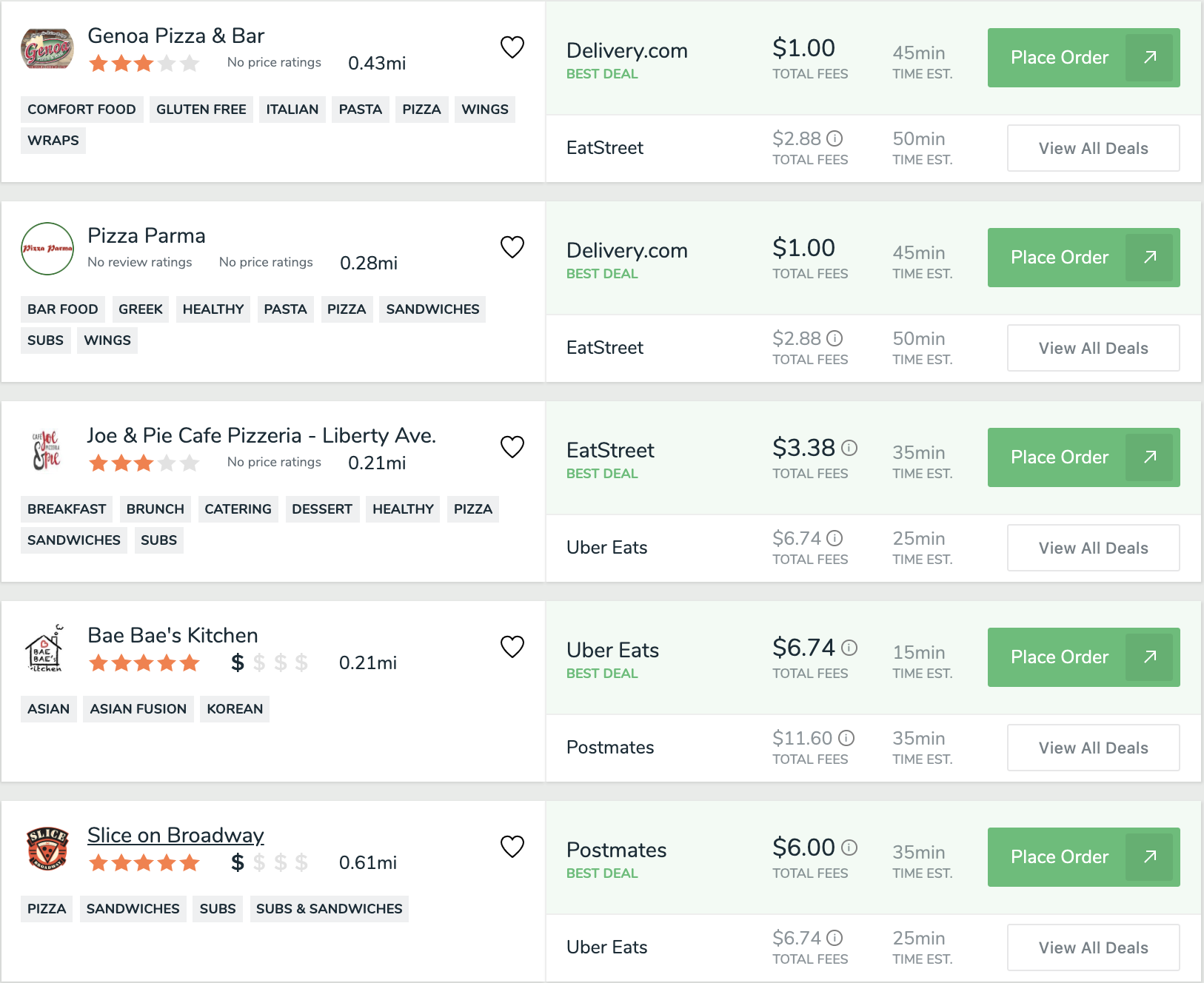Select the KOREAN tag
Viewport: 1204px width, 983px height.
pyautogui.click(x=235, y=709)
